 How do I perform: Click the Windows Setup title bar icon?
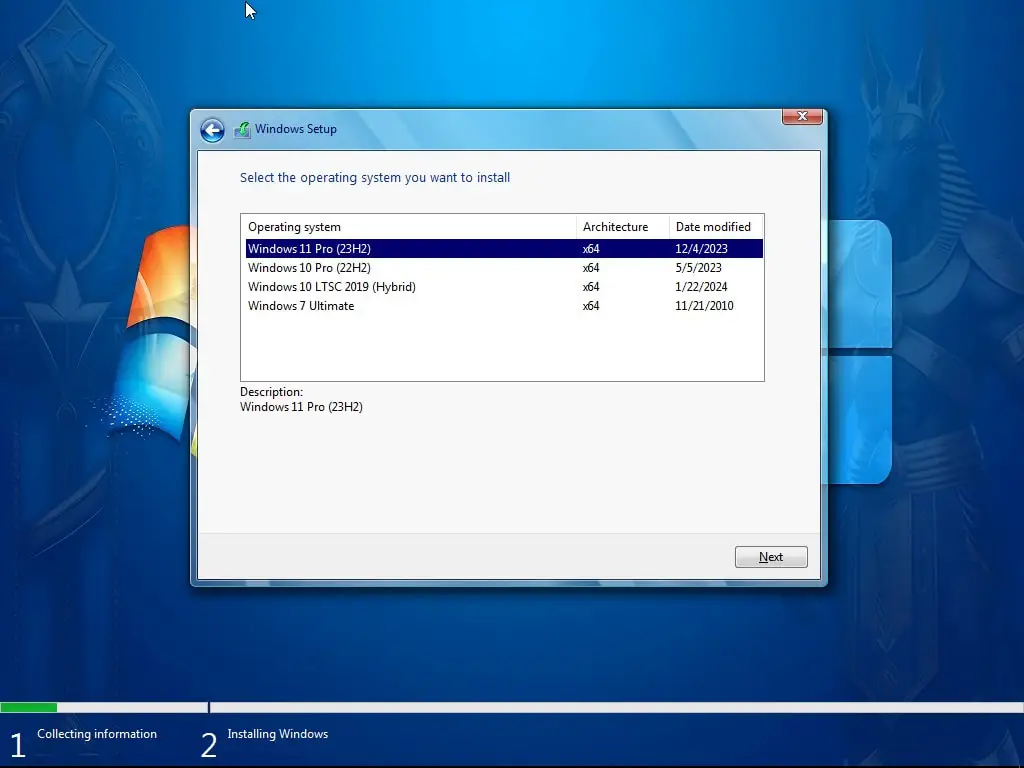pyautogui.click(x=242, y=130)
